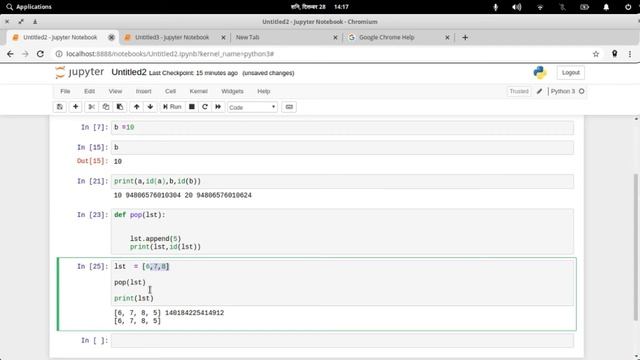Open the Help menu
Screen dimensions: 640x360
click(x=264, y=91)
